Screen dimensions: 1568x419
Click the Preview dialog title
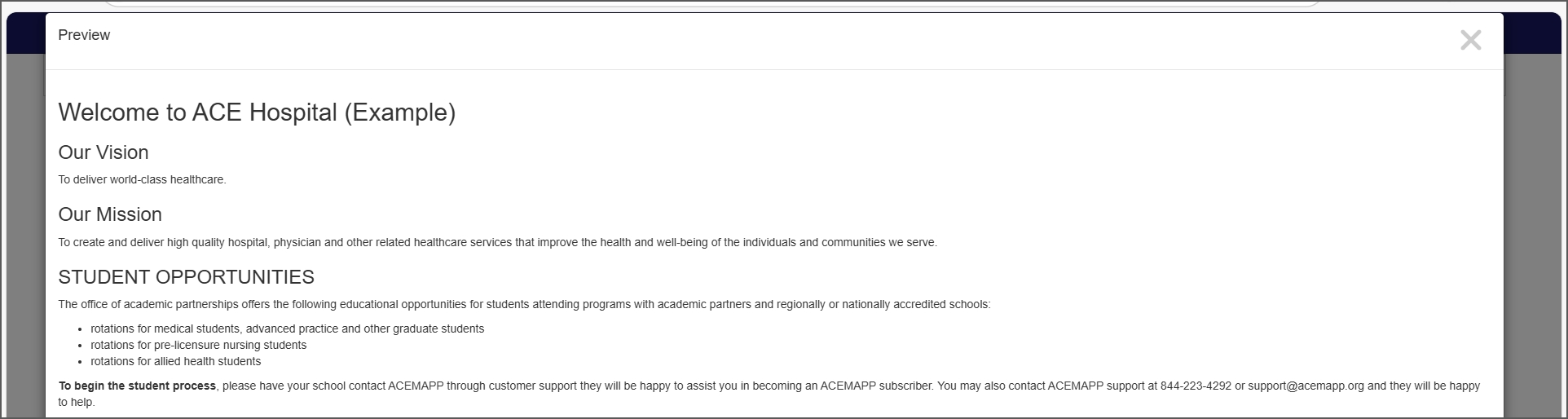coord(84,35)
